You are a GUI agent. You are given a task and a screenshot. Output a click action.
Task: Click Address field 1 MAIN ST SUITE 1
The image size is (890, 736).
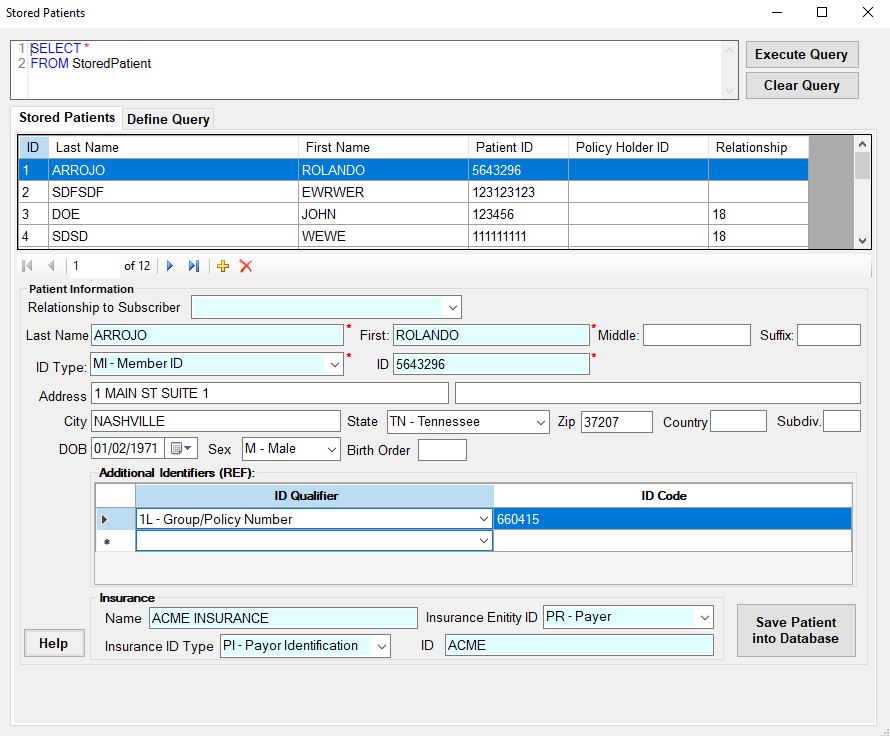point(270,393)
